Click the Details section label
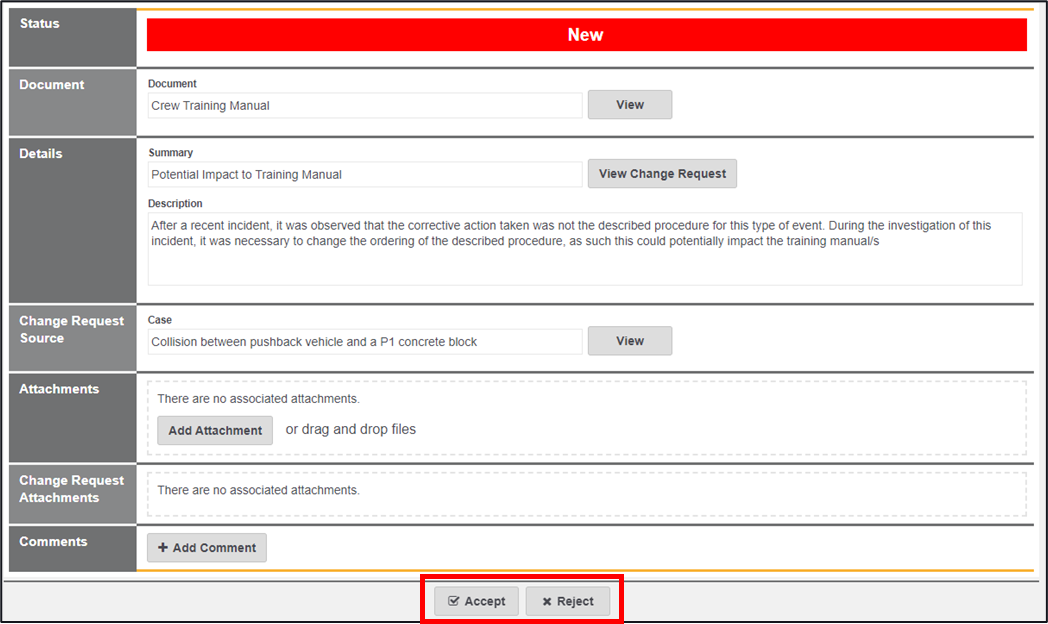Screen dimensions: 1048x624 coord(41,154)
